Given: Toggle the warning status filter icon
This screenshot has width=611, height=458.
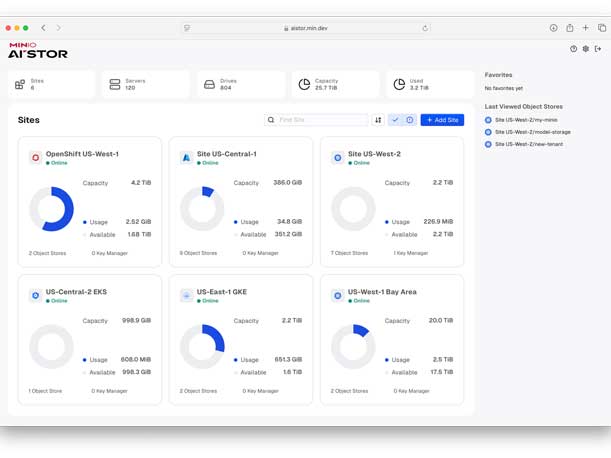Looking at the screenshot, I should coord(409,120).
